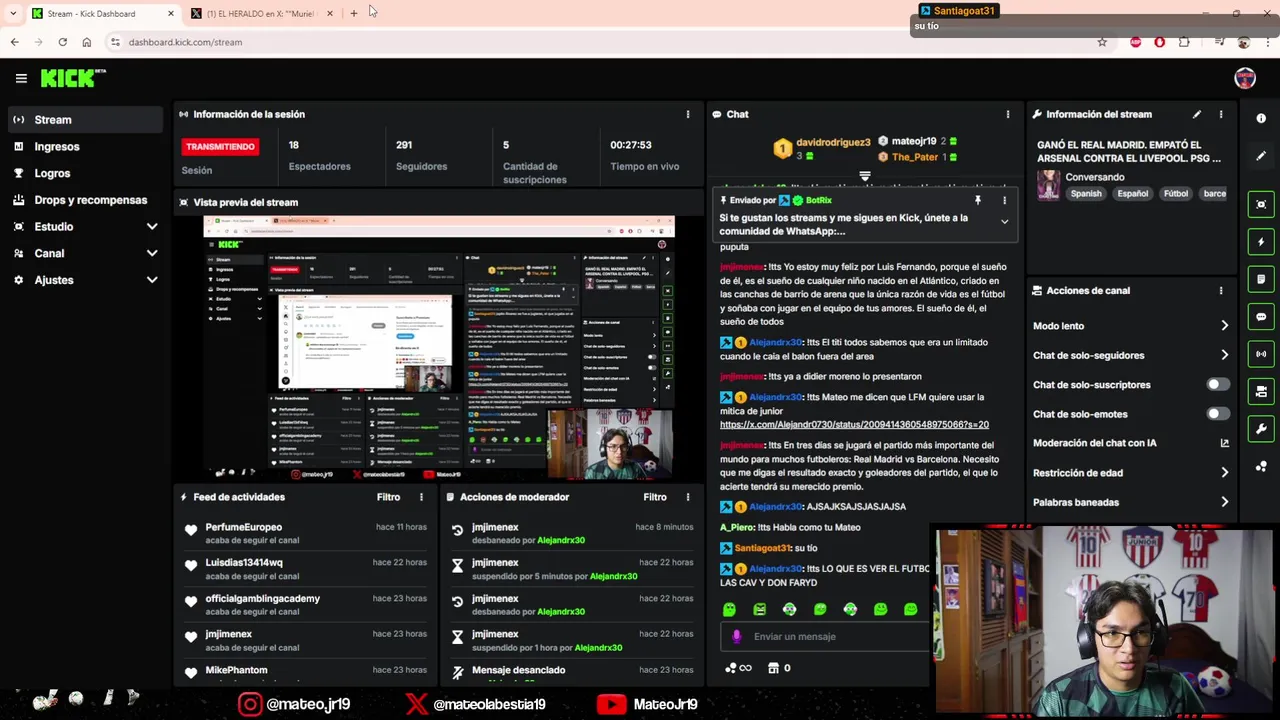The image size is (1280, 720).
Task: Click the purple microphone icon in chat input
Action: pos(737,636)
